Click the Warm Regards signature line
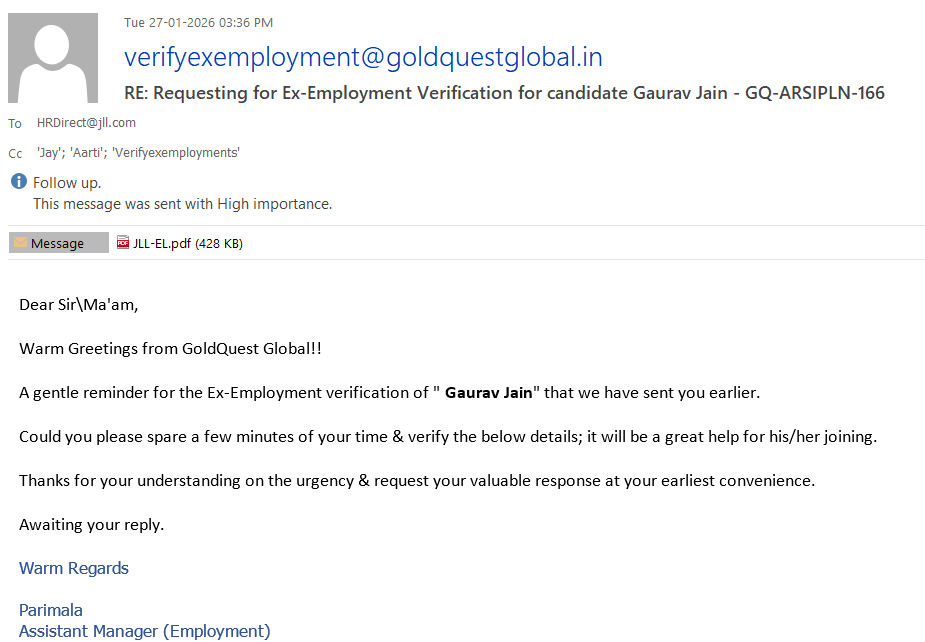 pos(74,568)
